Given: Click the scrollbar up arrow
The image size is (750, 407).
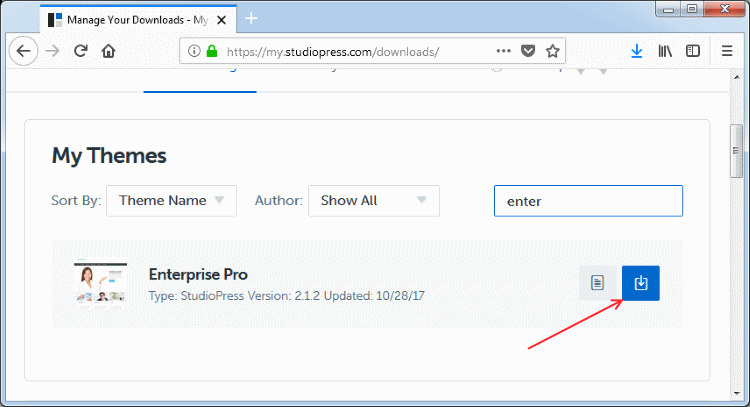Looking at the screenshot, I should (737, 77).
